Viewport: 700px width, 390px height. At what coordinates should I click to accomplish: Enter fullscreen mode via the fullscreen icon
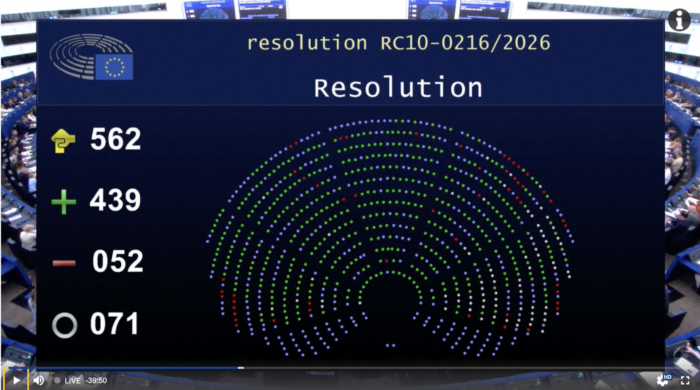pos(685,380)
